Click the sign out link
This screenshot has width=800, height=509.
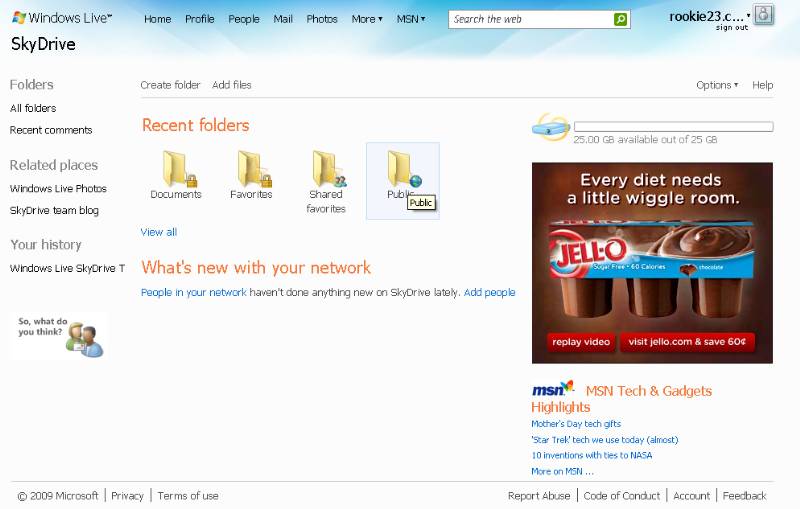[732, 28]
